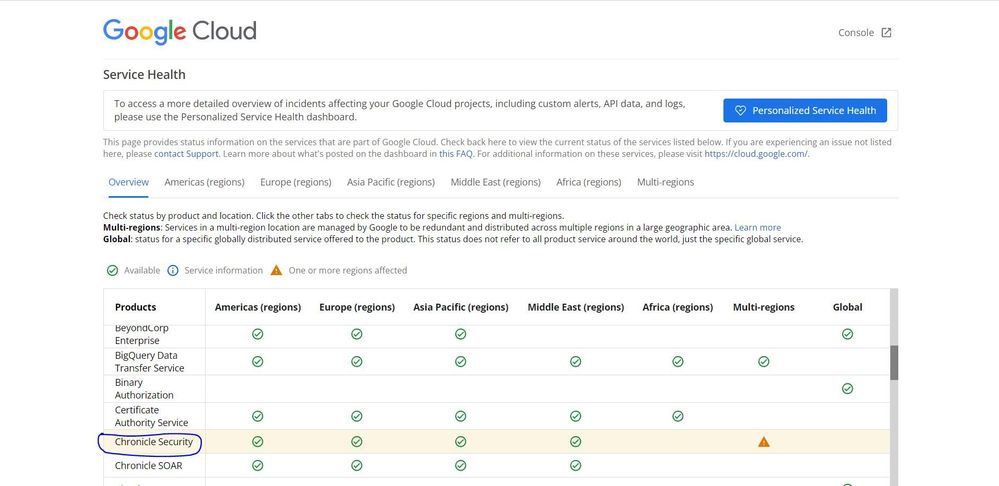Click Certificate Authority Service Africa check
Viewport: 999px width, 486px height.
(x=678, y=416)
